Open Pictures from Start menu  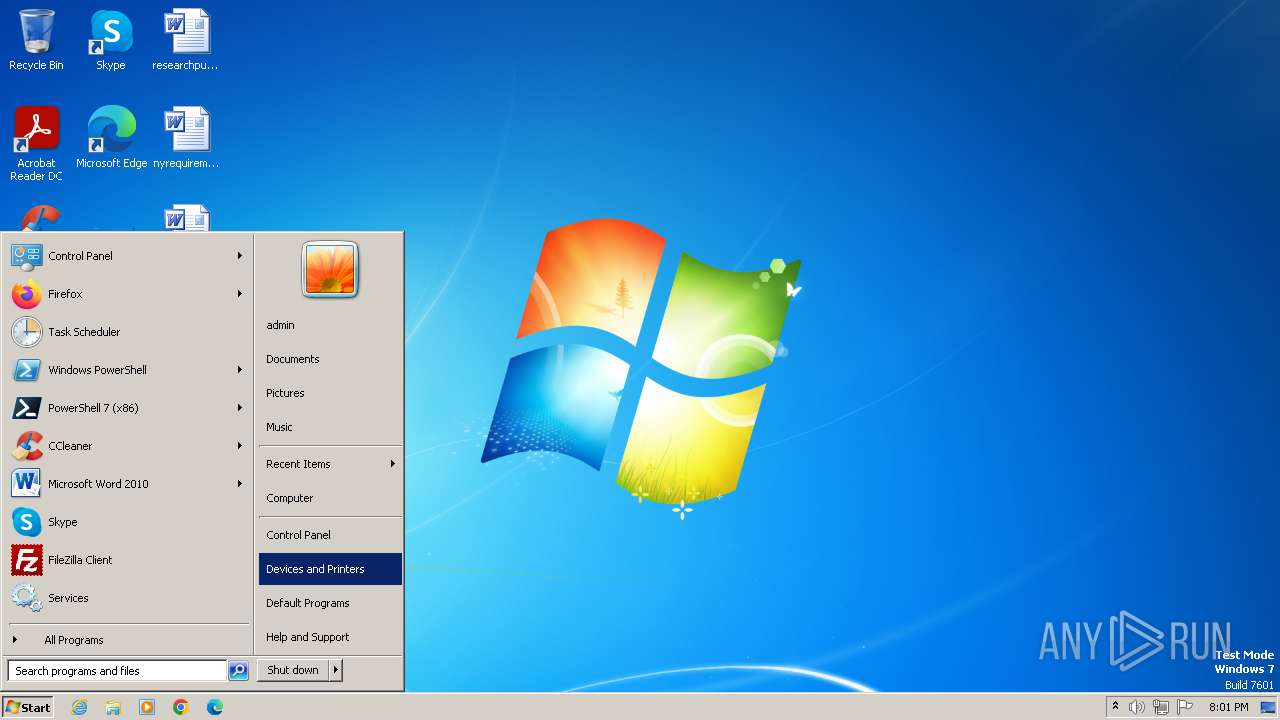point(330,393)
